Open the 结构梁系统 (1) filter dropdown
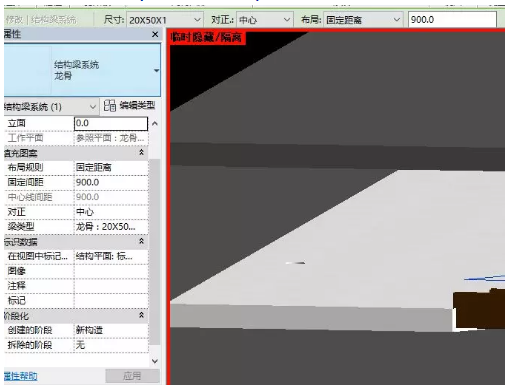The width and height of the screenshot is (513, 390). pos(51,107)
